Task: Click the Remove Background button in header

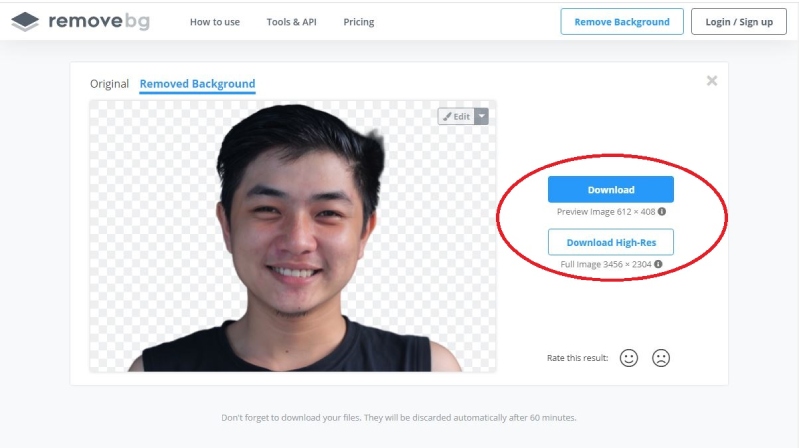Action: tap(622, 21)
